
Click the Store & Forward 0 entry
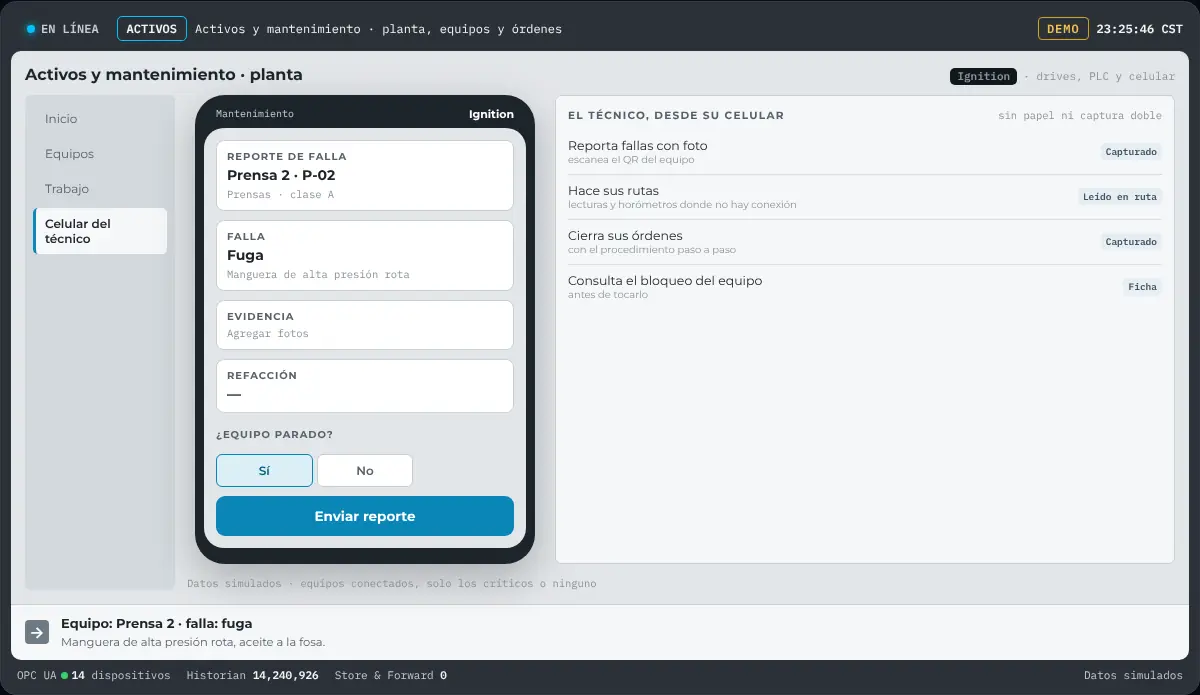coord(391,676)
